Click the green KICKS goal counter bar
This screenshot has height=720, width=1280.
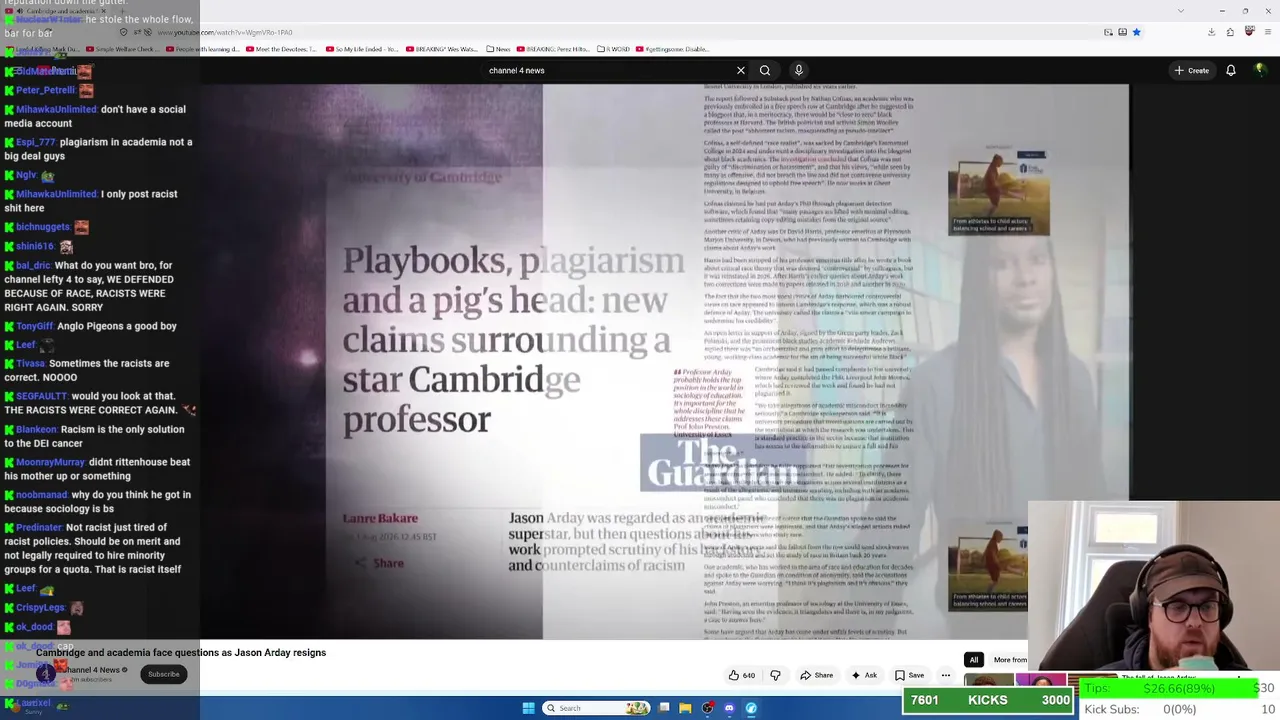pos(988,700)
